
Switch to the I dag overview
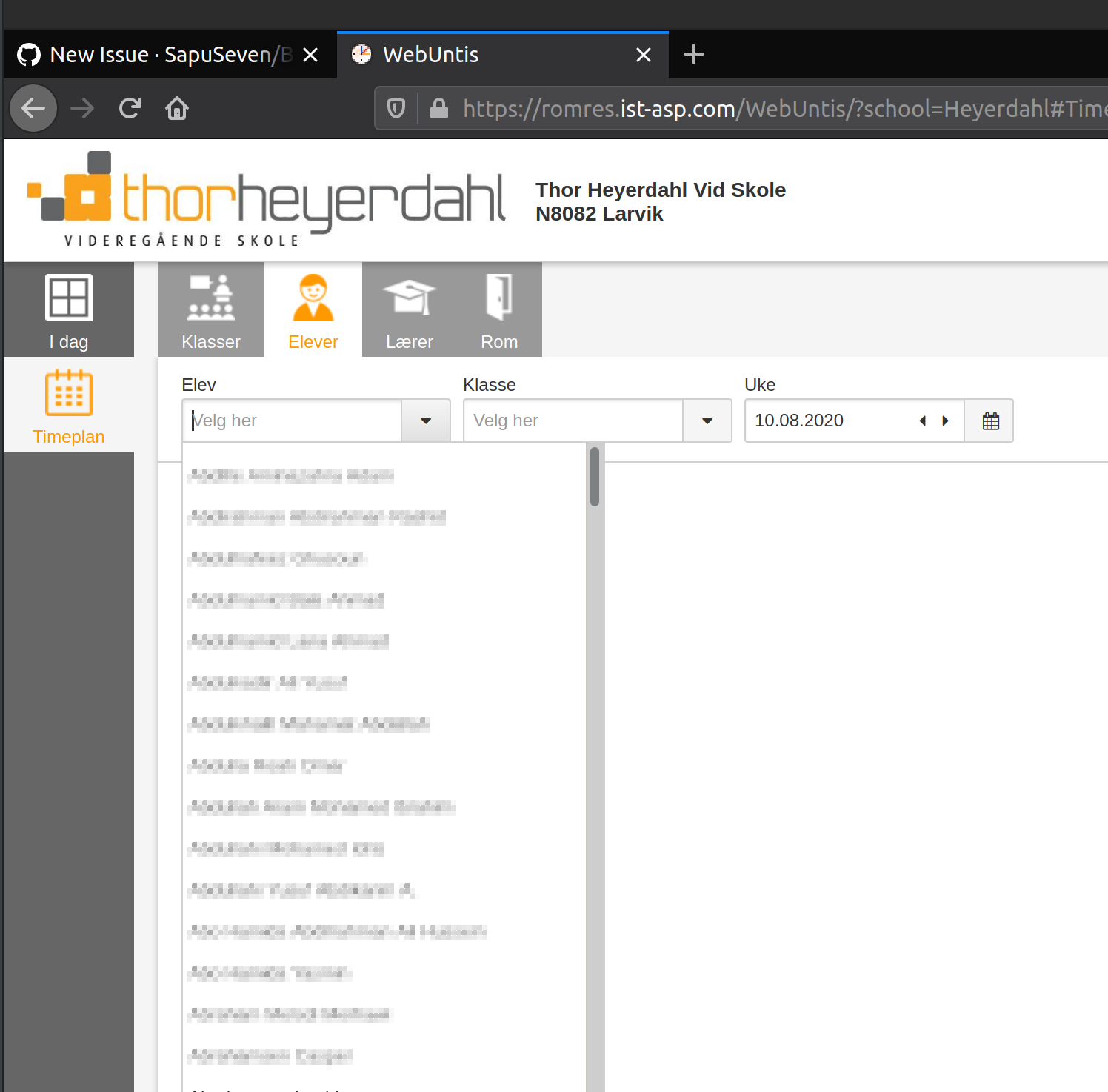pos(68,311)
